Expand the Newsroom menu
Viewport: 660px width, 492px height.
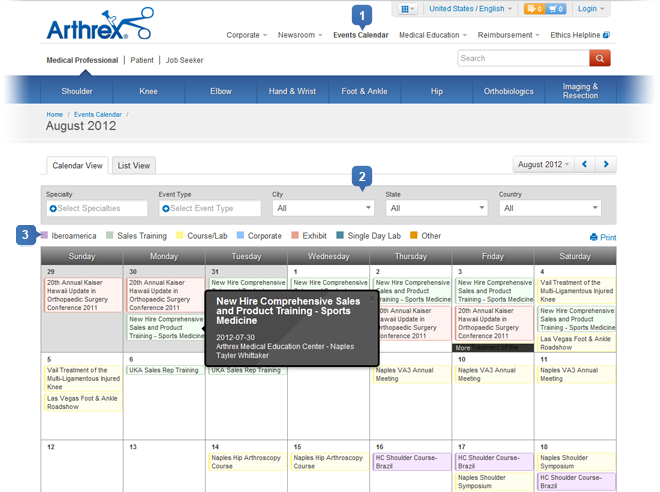coord(300,35)
